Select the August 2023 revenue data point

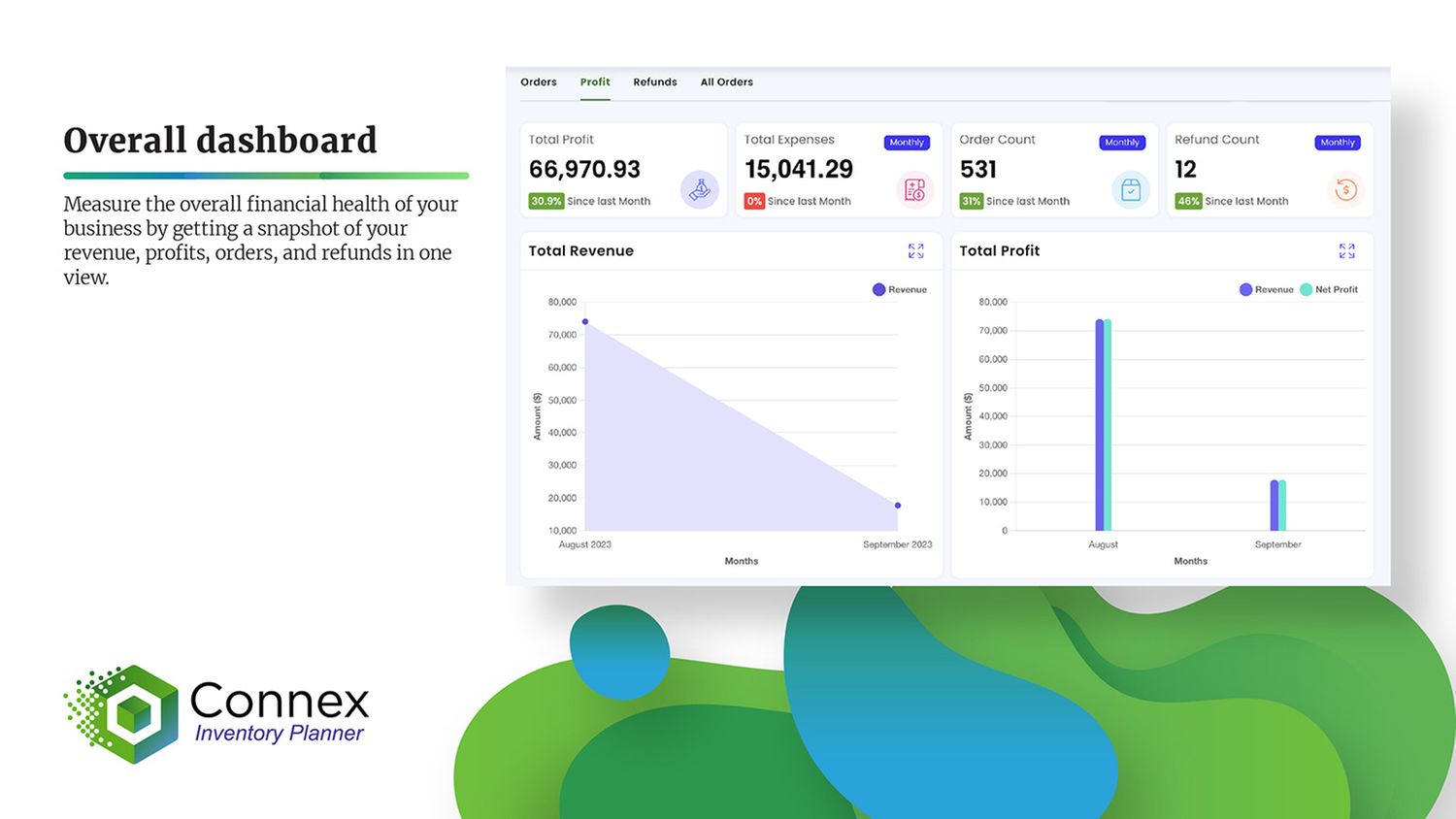click(x=585, y=321)
